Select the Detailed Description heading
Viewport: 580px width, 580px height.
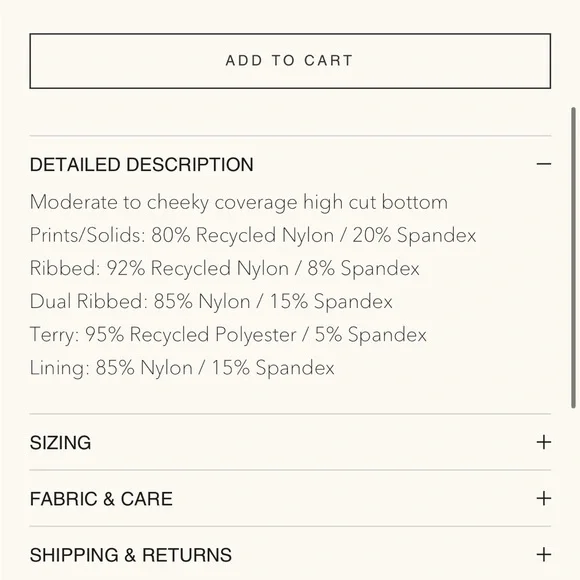click(142, 165)
